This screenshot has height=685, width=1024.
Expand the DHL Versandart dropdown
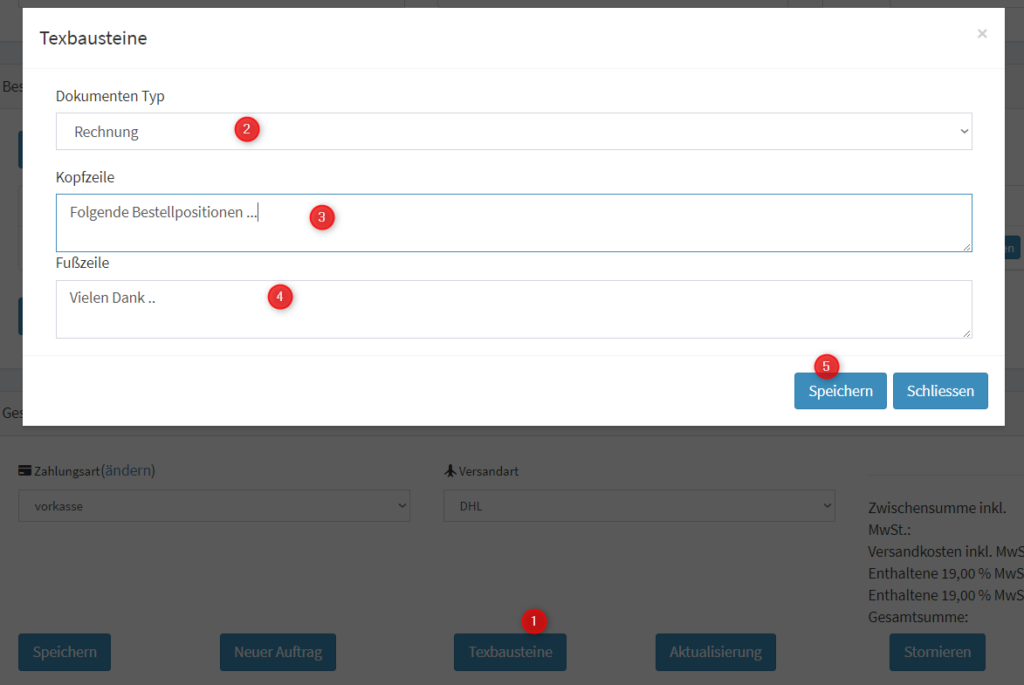click(639, 506)
